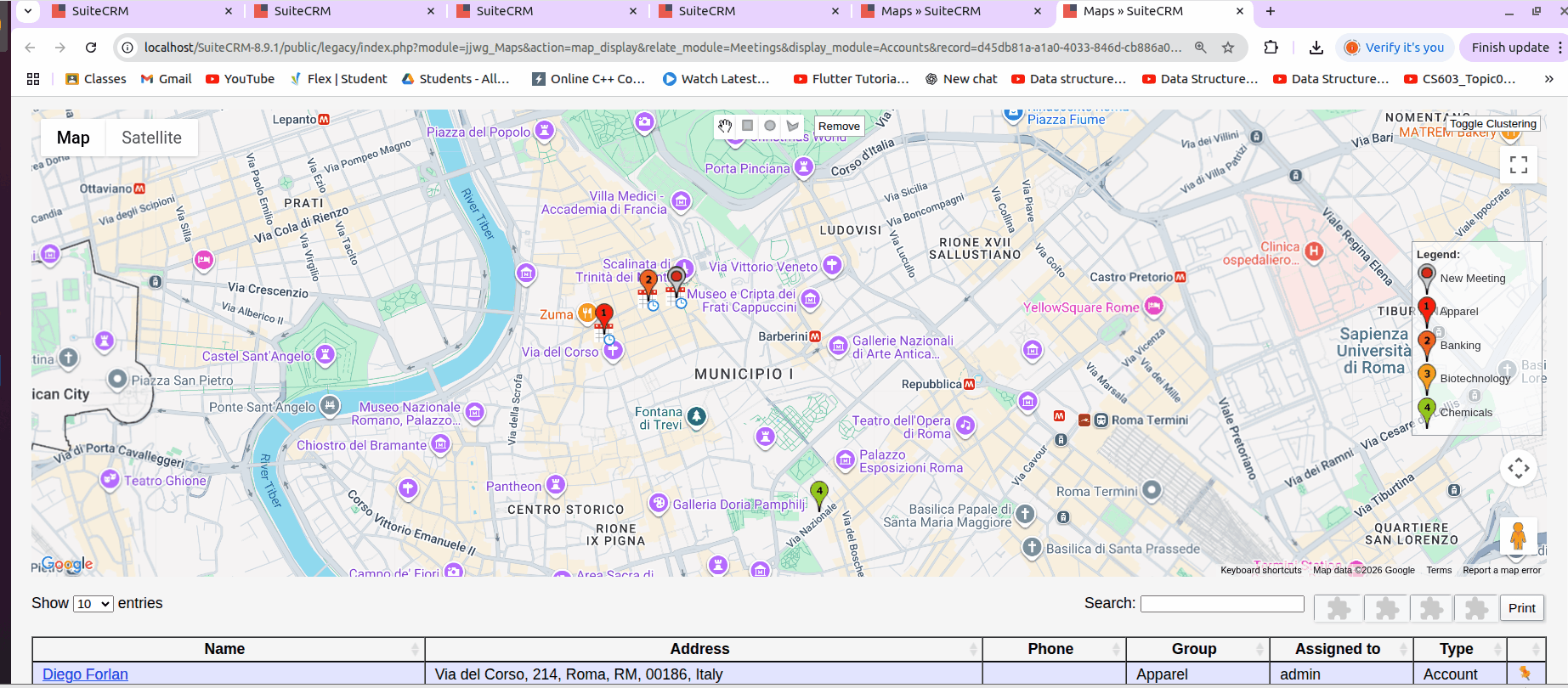Select the circle drawing tool

(x=770, y=126)
